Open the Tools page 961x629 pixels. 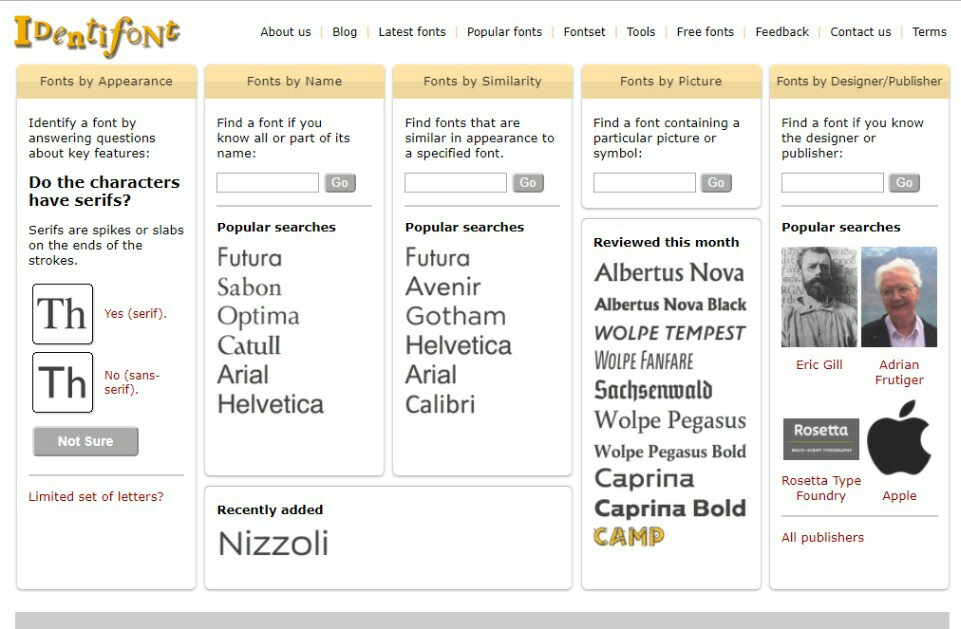pyautogui.click(x=640, y=32)
